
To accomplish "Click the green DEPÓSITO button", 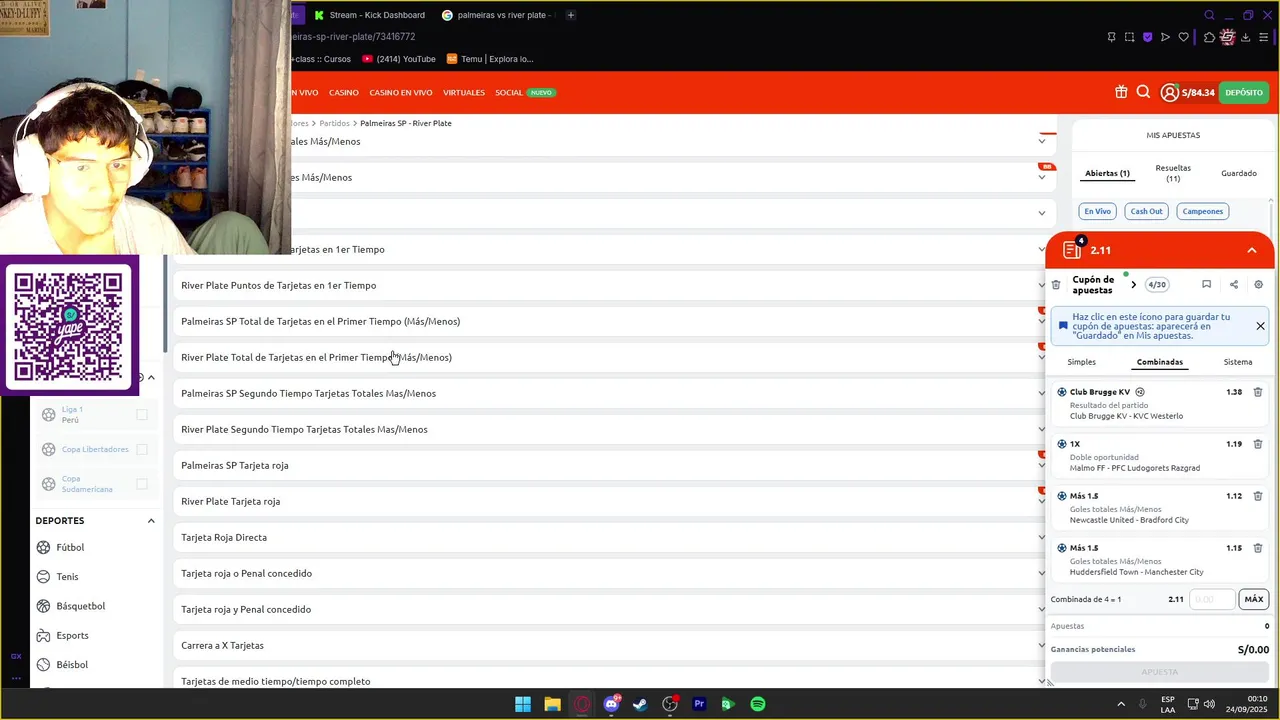I will (x=1243, y=92).
